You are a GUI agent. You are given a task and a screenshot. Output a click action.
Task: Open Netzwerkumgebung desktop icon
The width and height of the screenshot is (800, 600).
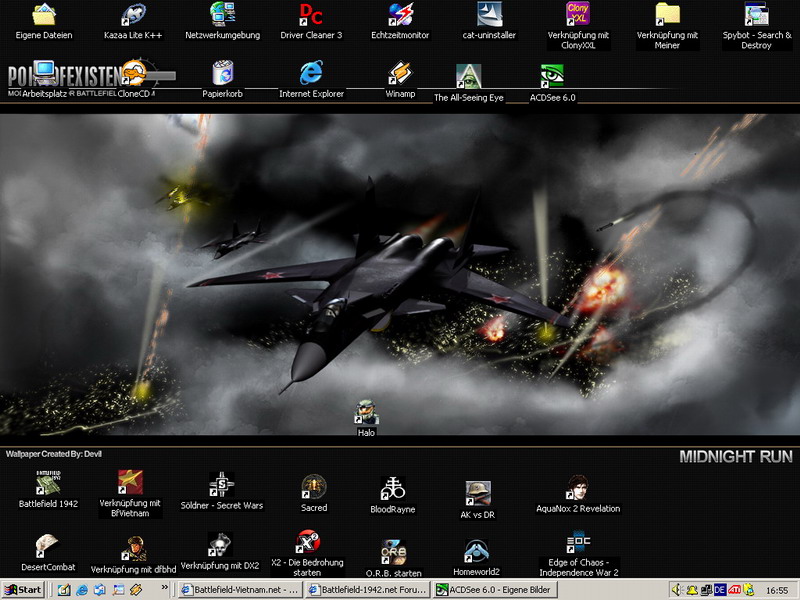coord(222,15)
